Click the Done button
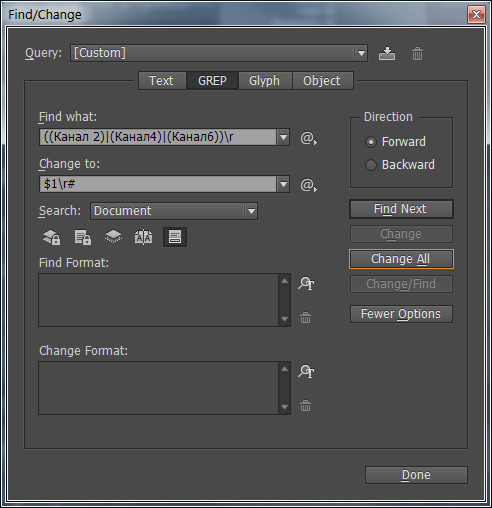Screen dimensions: 492x508 coord(416,475)
